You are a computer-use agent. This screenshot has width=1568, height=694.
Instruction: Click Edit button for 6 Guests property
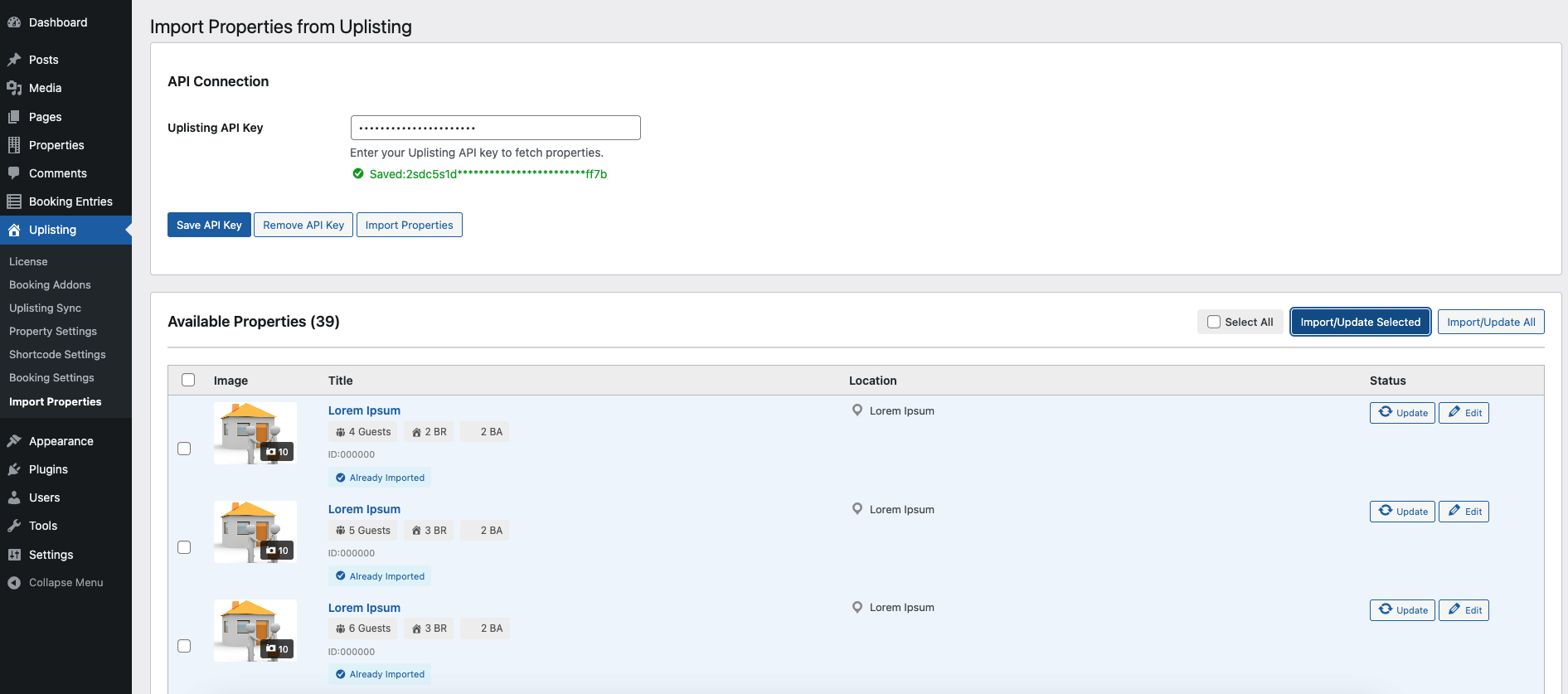[1464, 610]
